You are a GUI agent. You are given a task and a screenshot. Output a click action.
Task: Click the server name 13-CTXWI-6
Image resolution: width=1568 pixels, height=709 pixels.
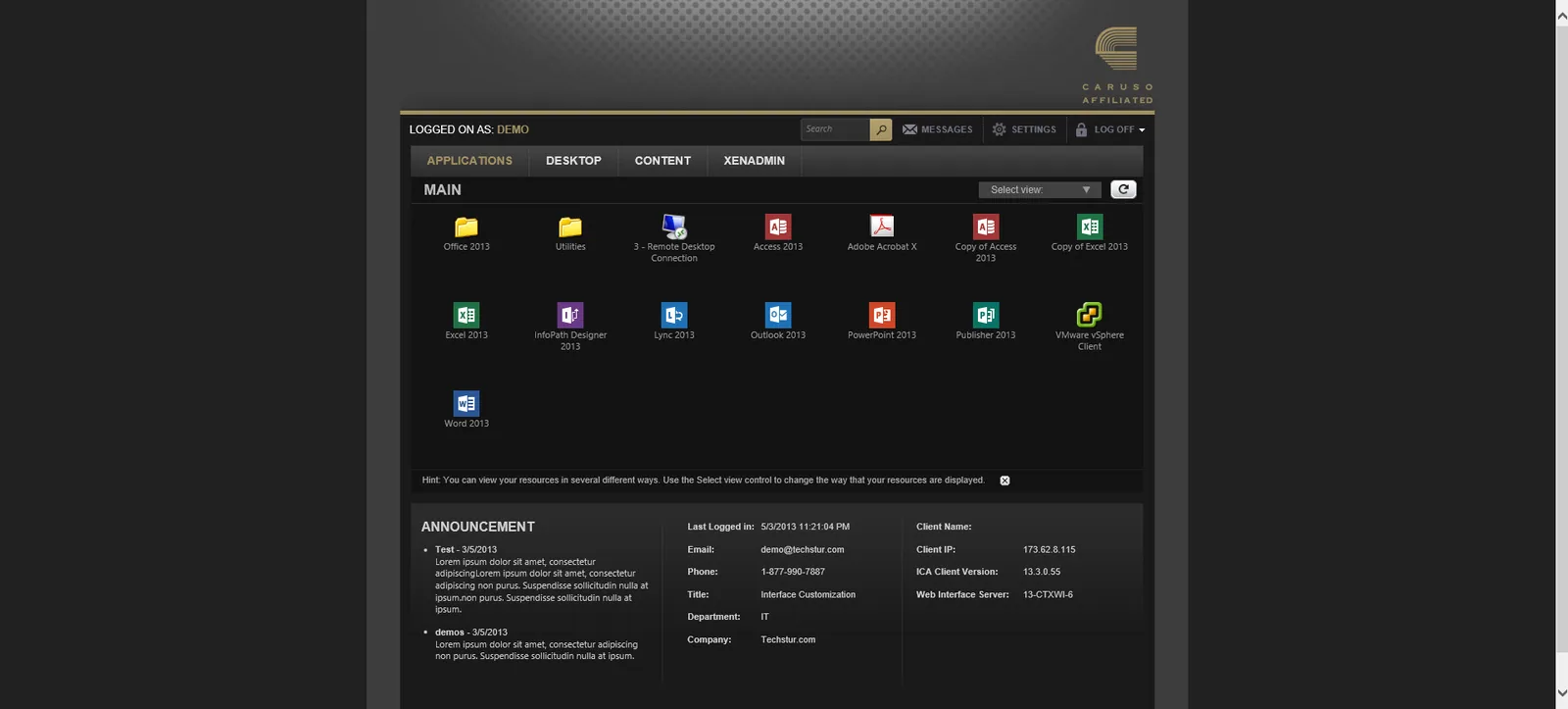point(1048,595)
